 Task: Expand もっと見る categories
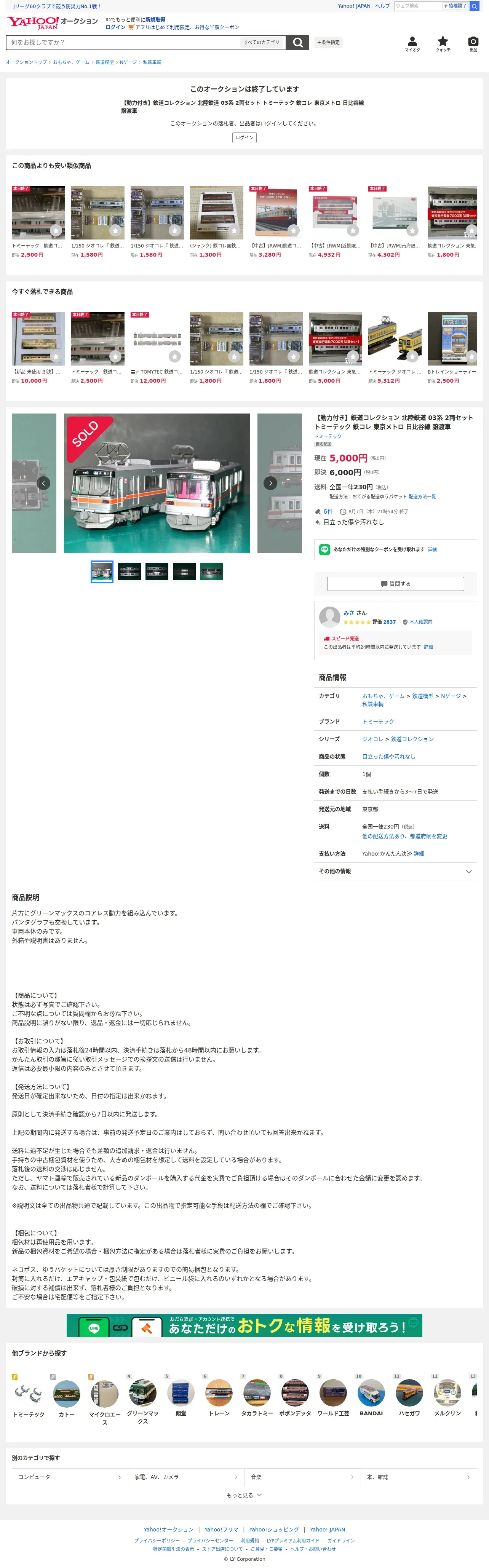click(244, 1496)
